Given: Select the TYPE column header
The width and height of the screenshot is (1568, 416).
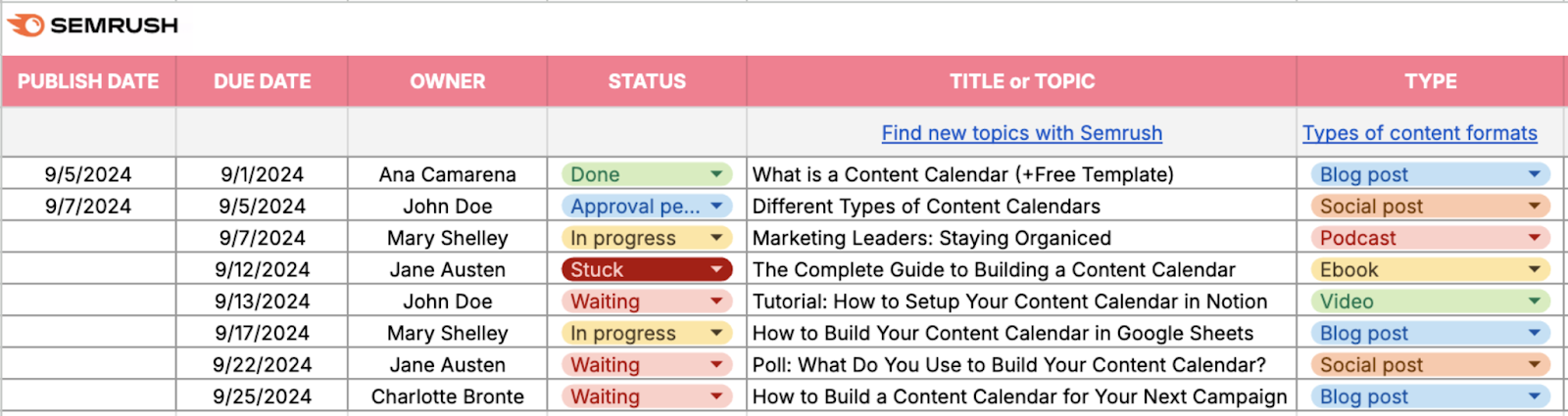Looking at the screenshot, I should (x=1430, y=81).
